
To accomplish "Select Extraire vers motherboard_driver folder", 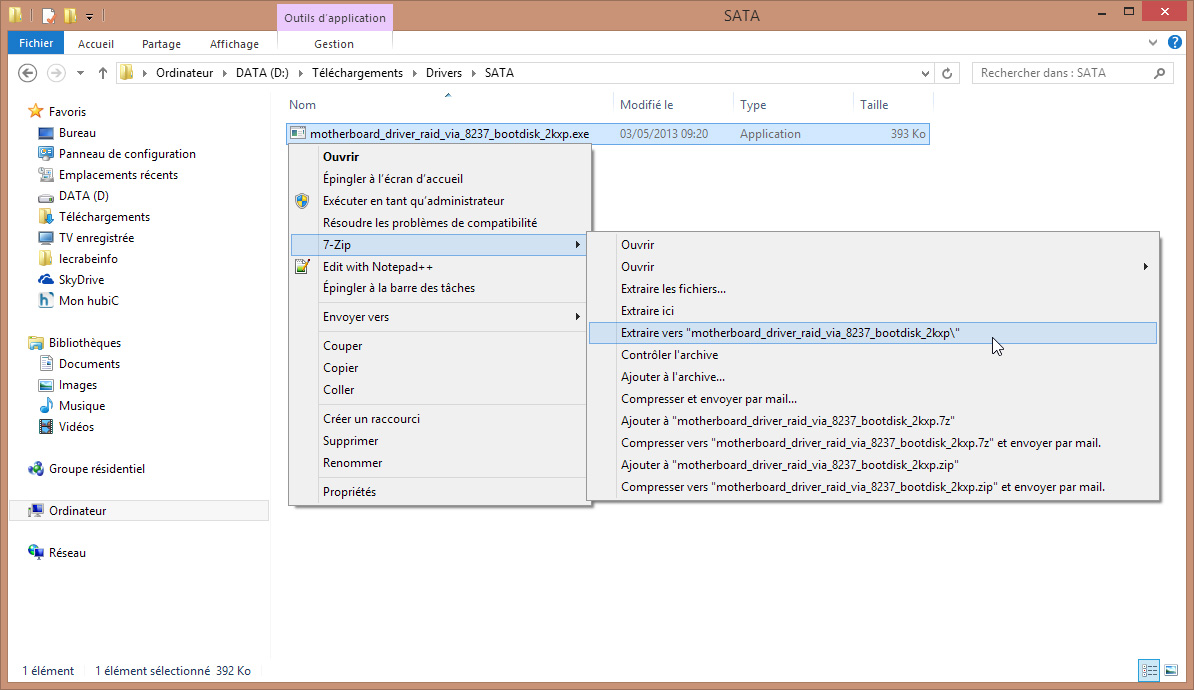I will 873,333.
